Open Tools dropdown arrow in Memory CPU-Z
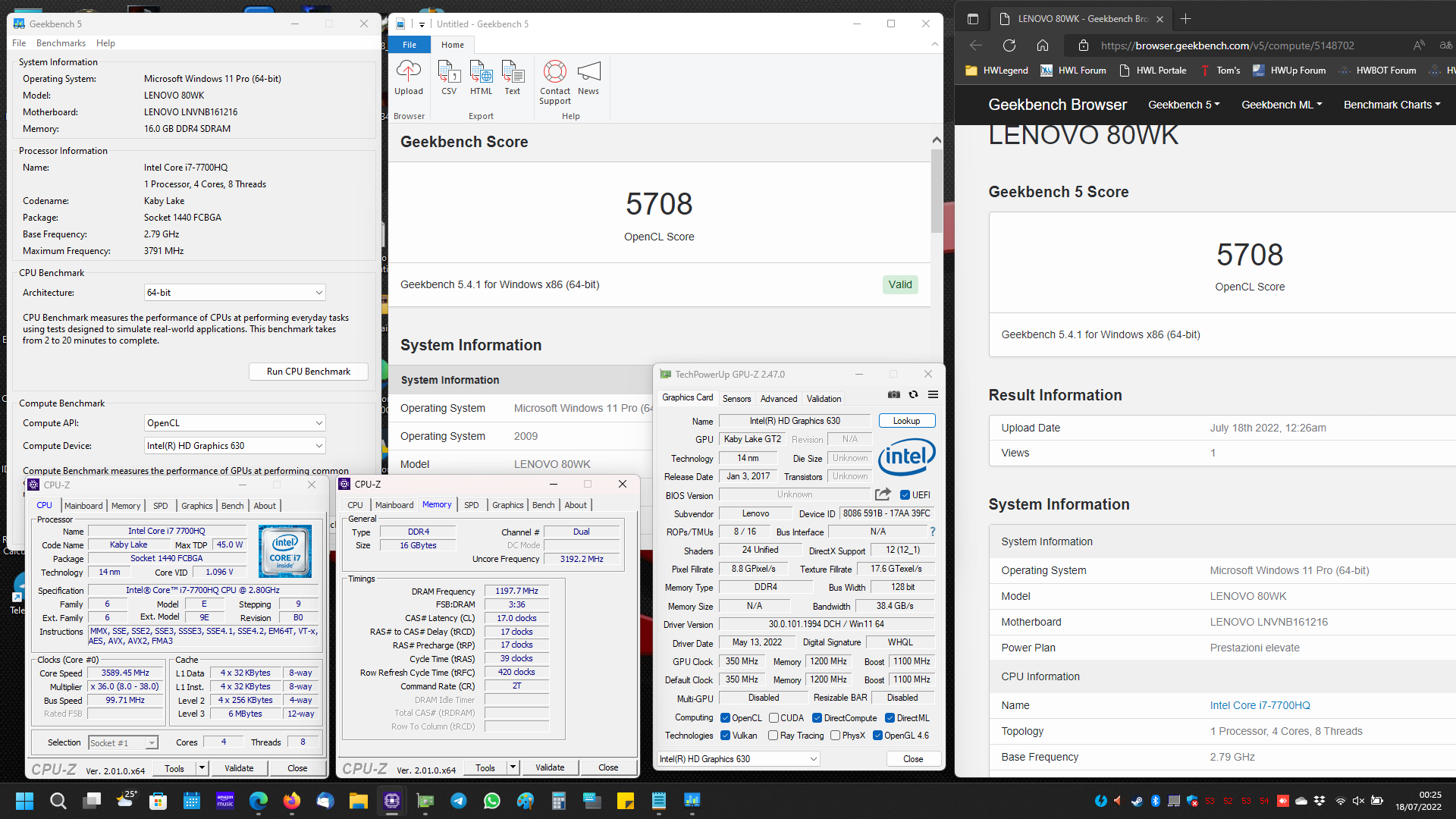This screenshot has height=819, width=1456. point(513,767)
